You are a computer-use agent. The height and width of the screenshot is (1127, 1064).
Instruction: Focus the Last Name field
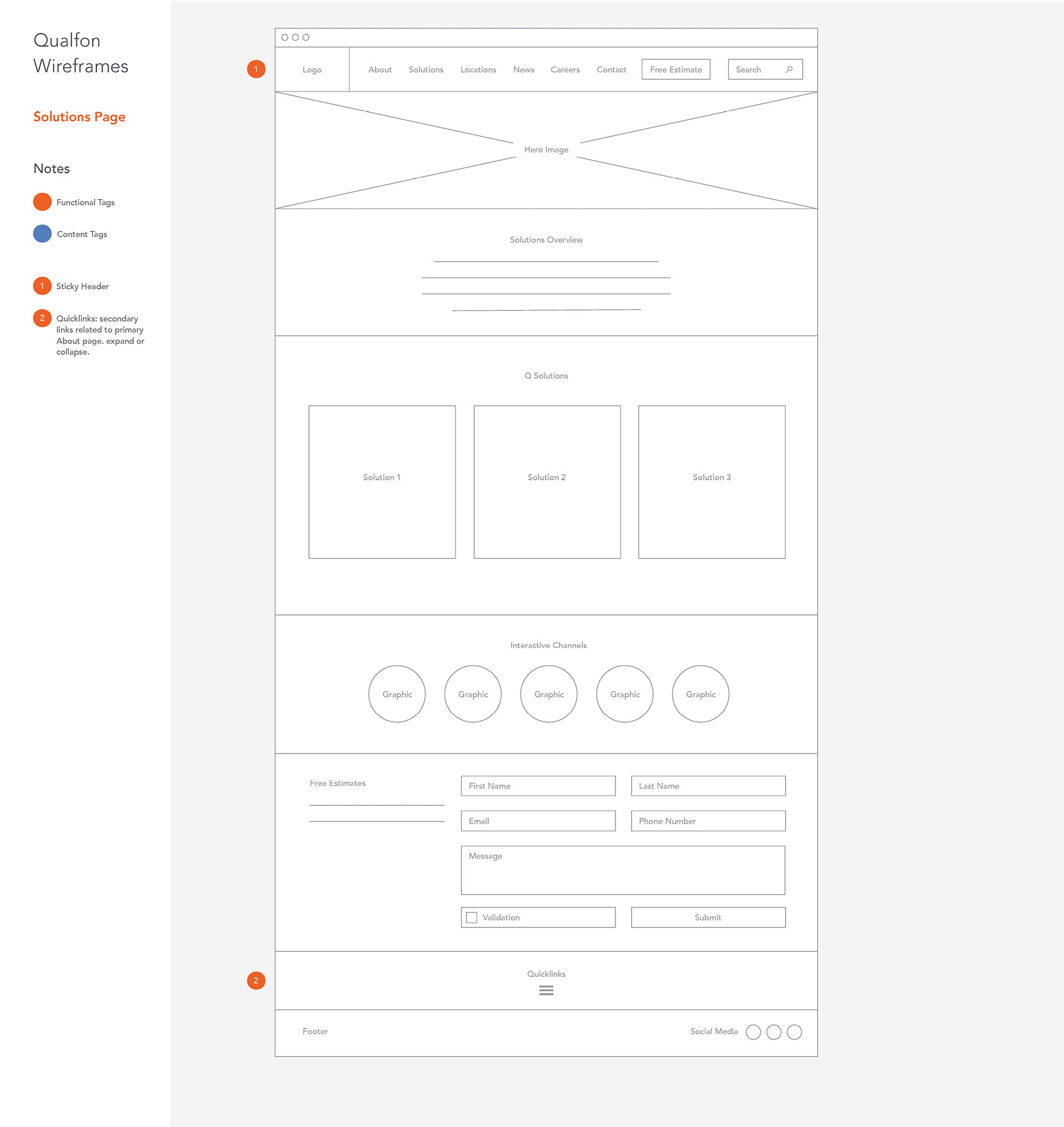pyautogui.click(x=708, y=786)
